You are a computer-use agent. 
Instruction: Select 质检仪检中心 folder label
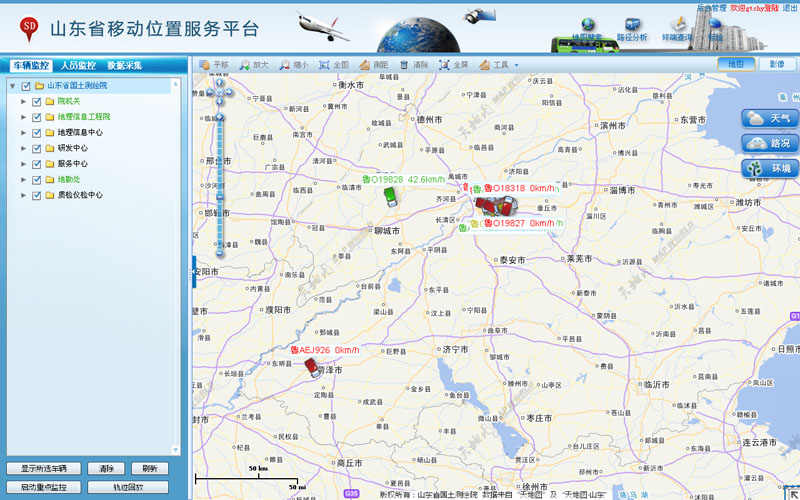(80, 195)
